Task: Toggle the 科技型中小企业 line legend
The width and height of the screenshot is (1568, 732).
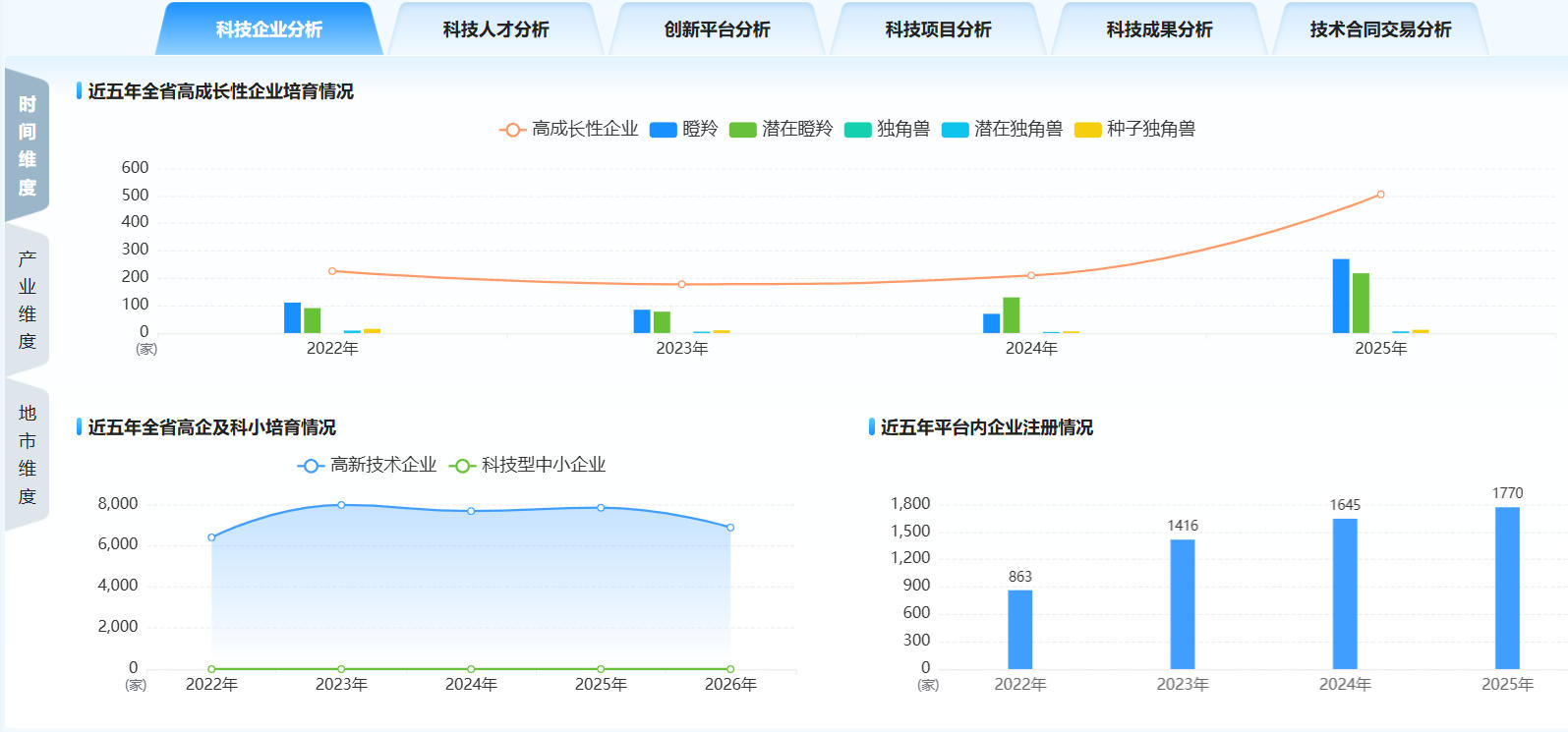Action: coord(528,466)
